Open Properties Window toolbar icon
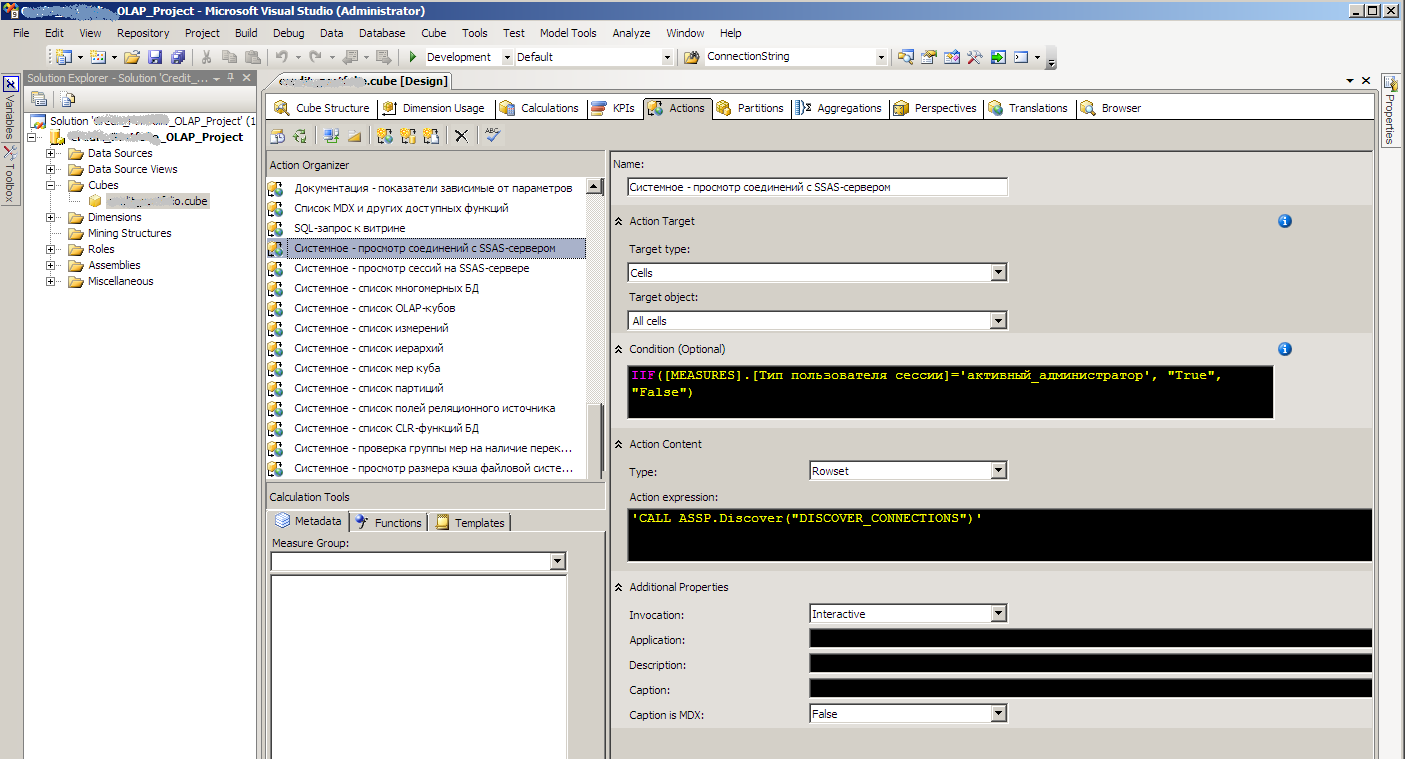Viewport: 1405px width, 759px height. tap(929, 58)
